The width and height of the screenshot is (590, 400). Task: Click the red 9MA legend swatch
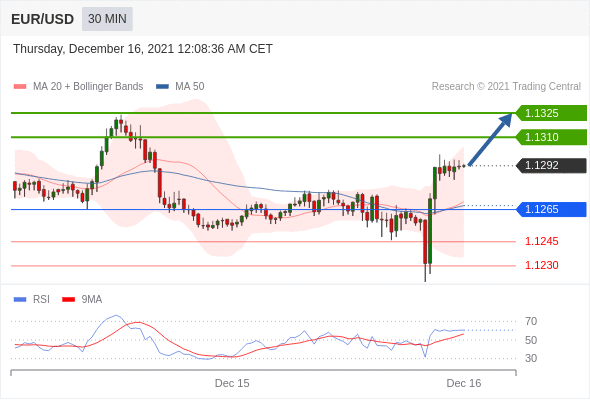pyautogui.click(x=68, y=300)
